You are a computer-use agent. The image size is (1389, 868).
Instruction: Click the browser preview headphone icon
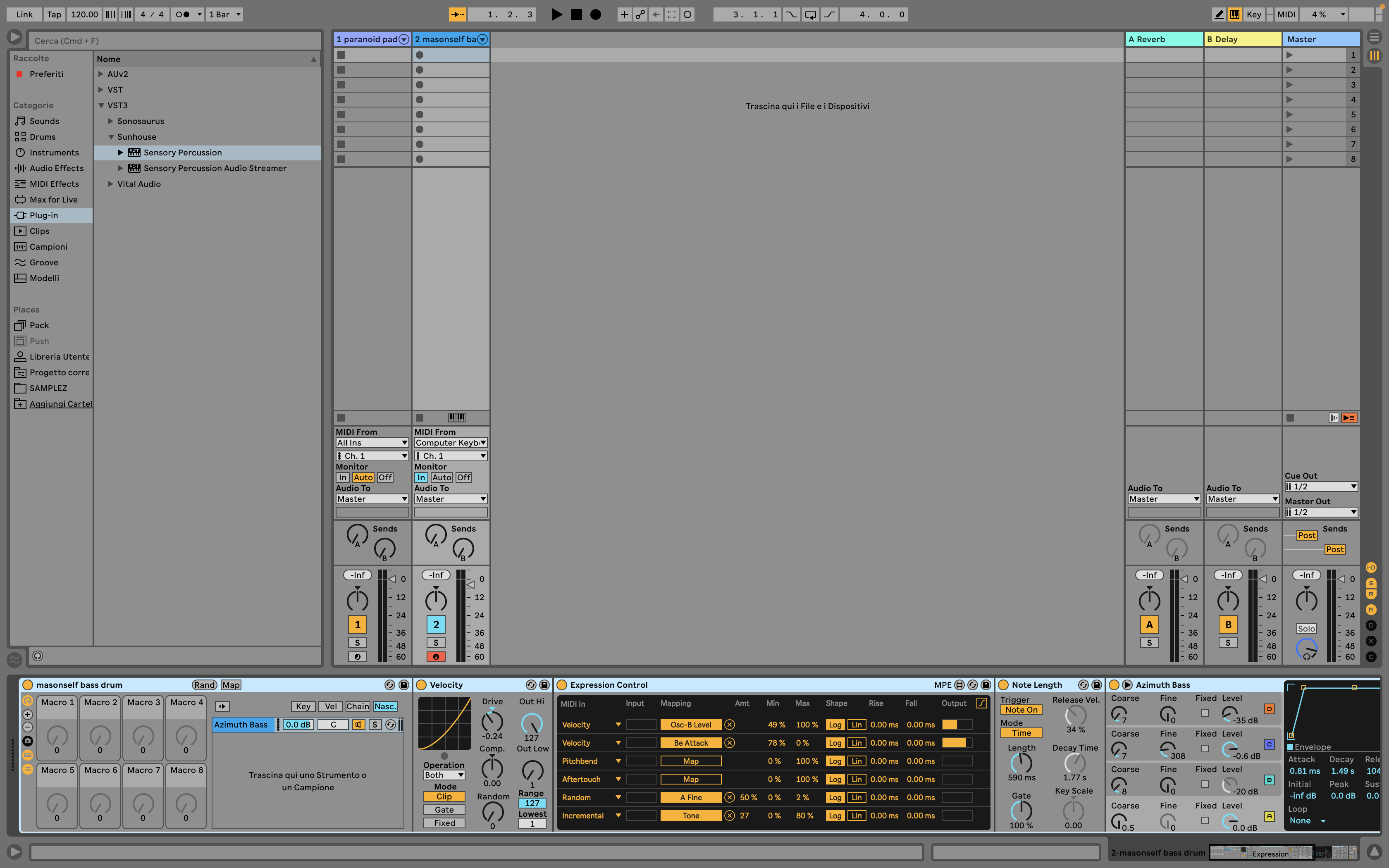(38, 656)
